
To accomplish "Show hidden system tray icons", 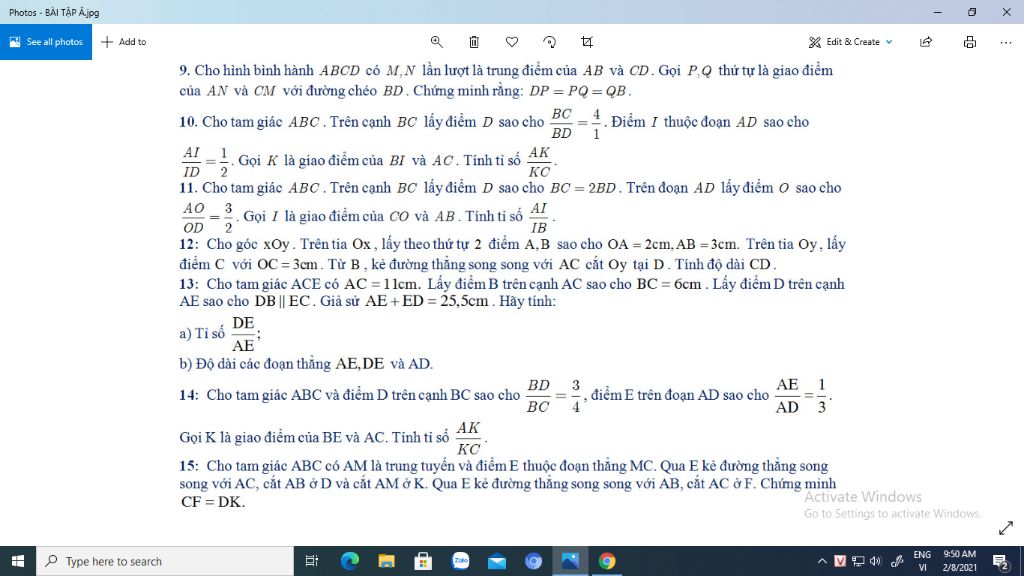I will [822, 561].
